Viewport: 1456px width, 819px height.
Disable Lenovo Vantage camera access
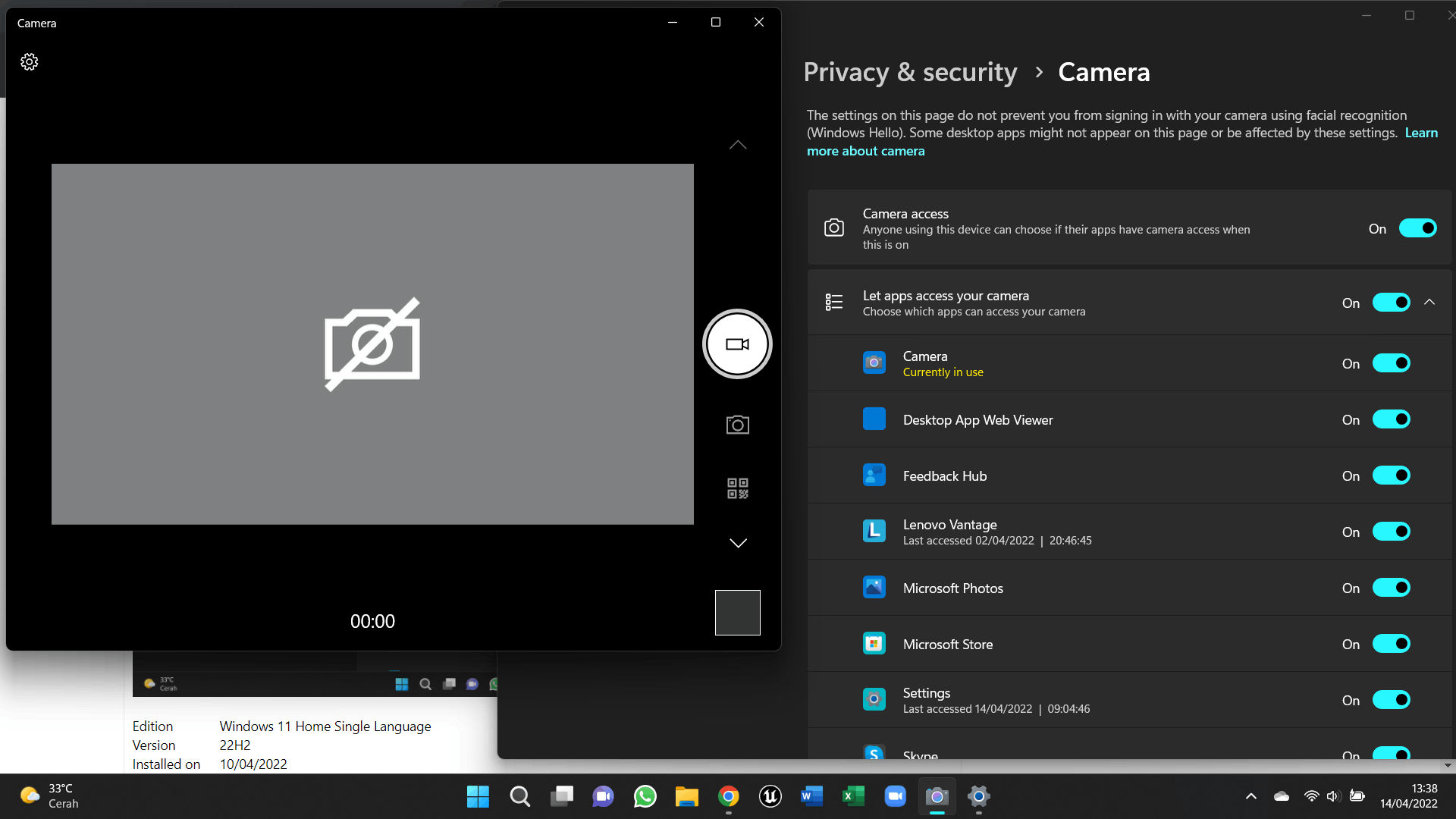point(1391,531)
